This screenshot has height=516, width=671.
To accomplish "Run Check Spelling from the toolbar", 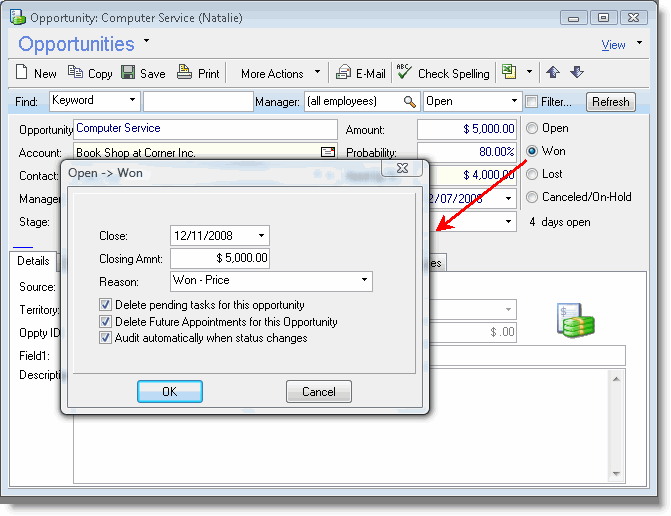I will [x=404, y=73].
